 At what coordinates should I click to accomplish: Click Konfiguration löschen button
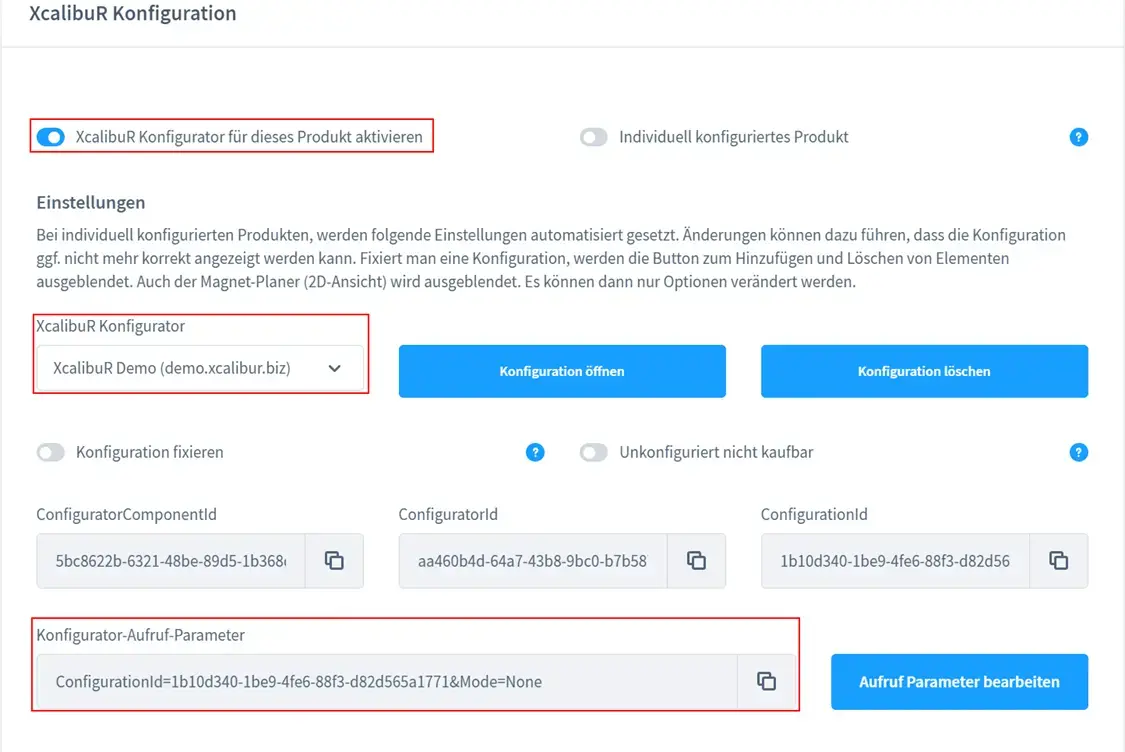(924, 371)
